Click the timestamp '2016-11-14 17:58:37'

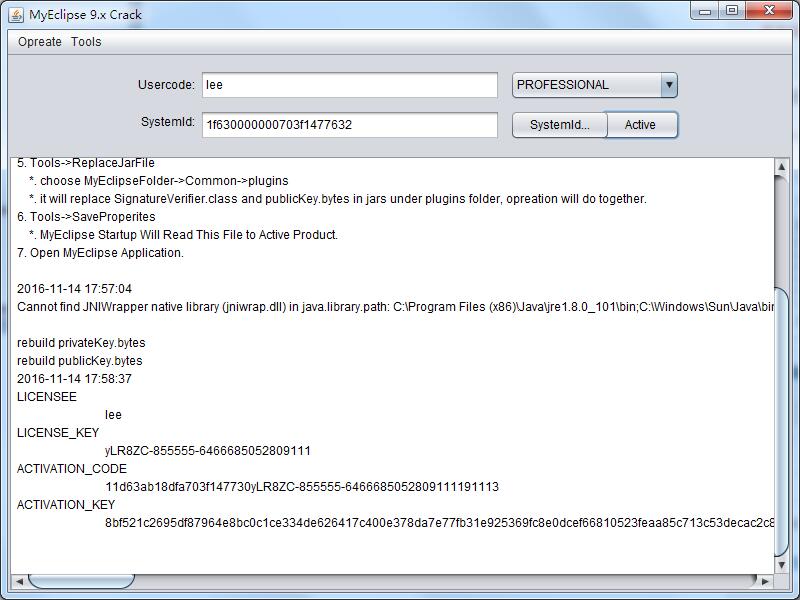tap(74, 379)
